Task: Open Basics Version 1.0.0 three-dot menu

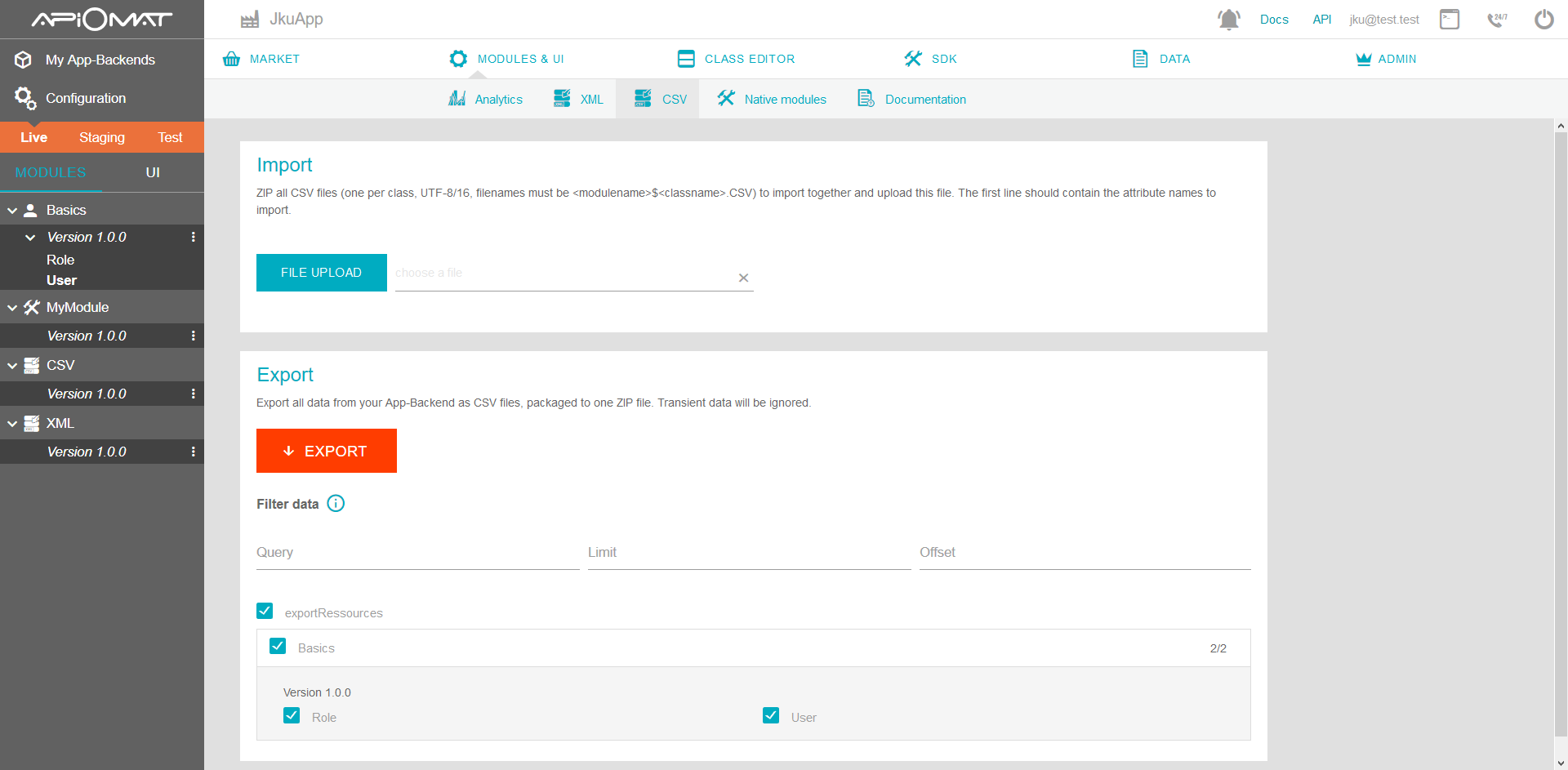Action: (x=194, y=238)
